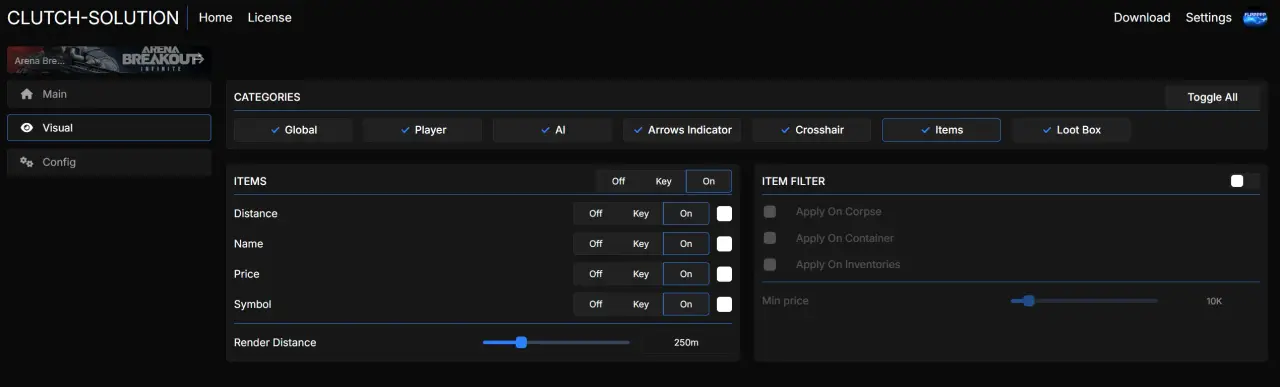Toggle the Arrows Indicator category
This screenshot has width=1280, height=387.
[682, 130]
